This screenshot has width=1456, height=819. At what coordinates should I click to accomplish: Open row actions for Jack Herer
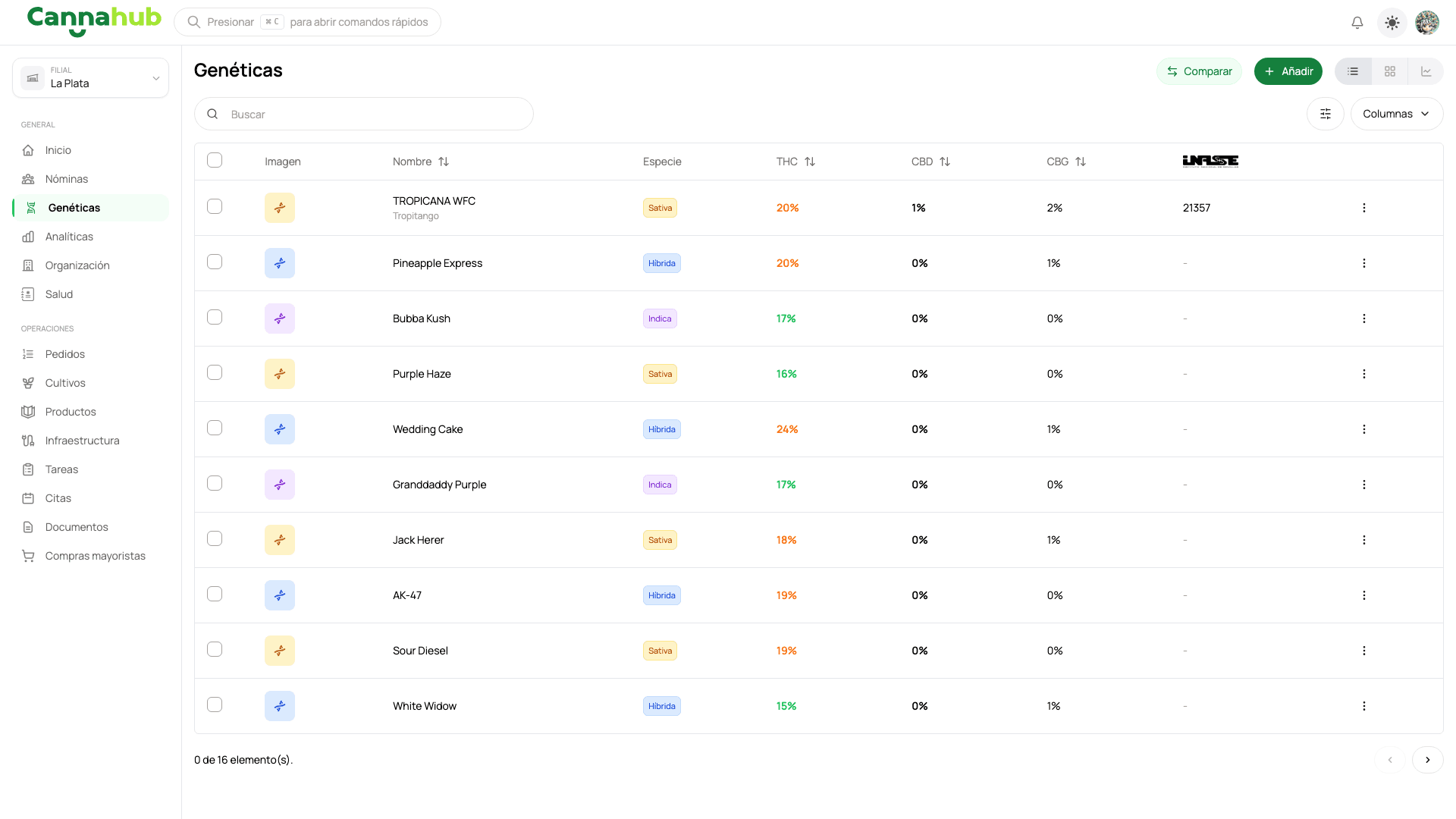[1364, 540]
